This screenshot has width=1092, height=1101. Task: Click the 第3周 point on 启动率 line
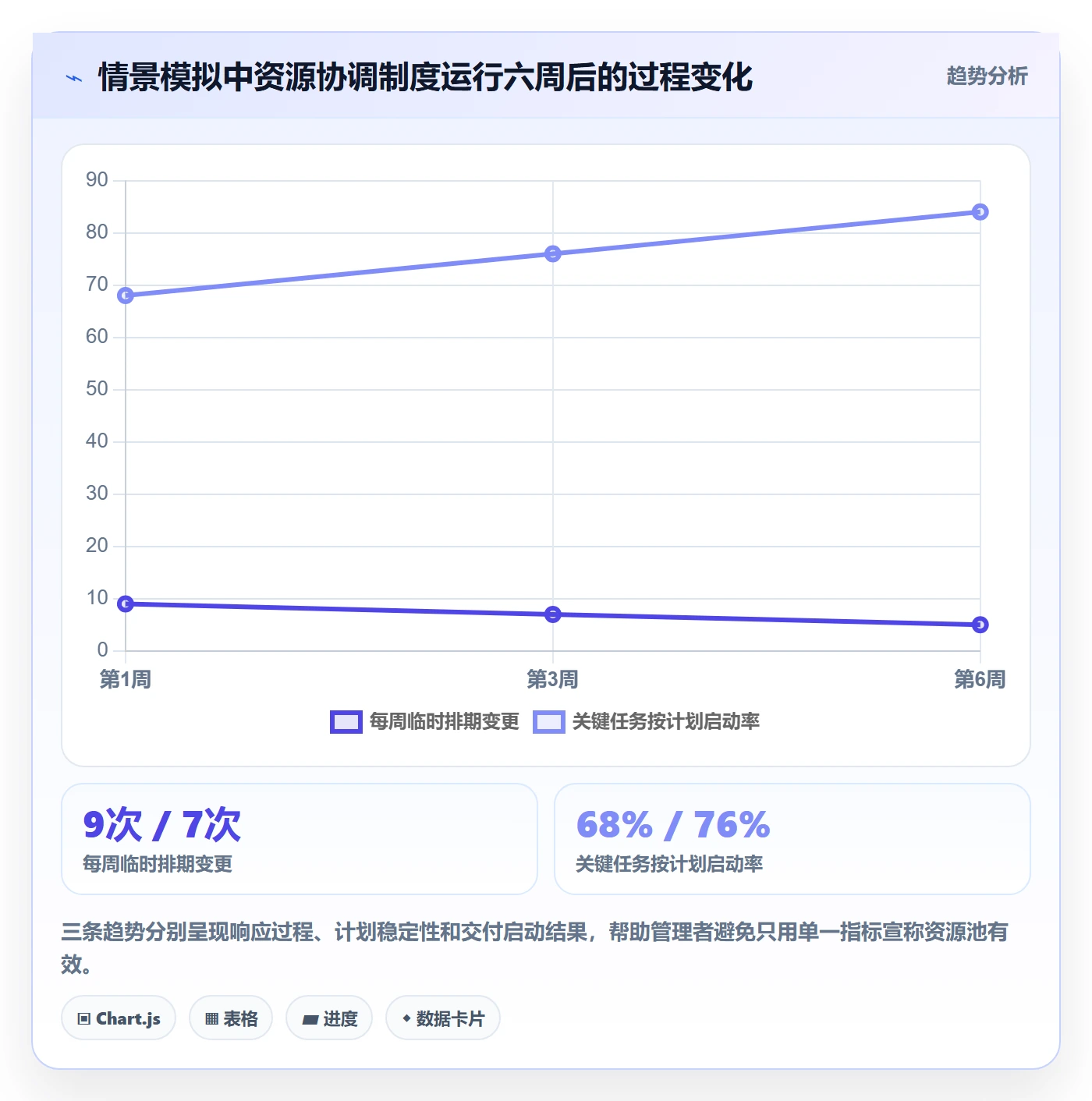(553, 253)
